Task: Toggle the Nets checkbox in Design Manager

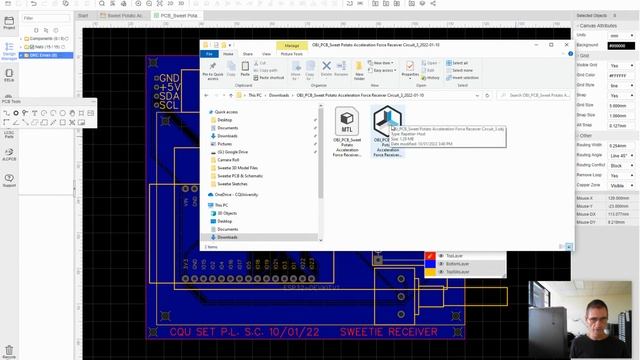Action: (x=32, y=47)
